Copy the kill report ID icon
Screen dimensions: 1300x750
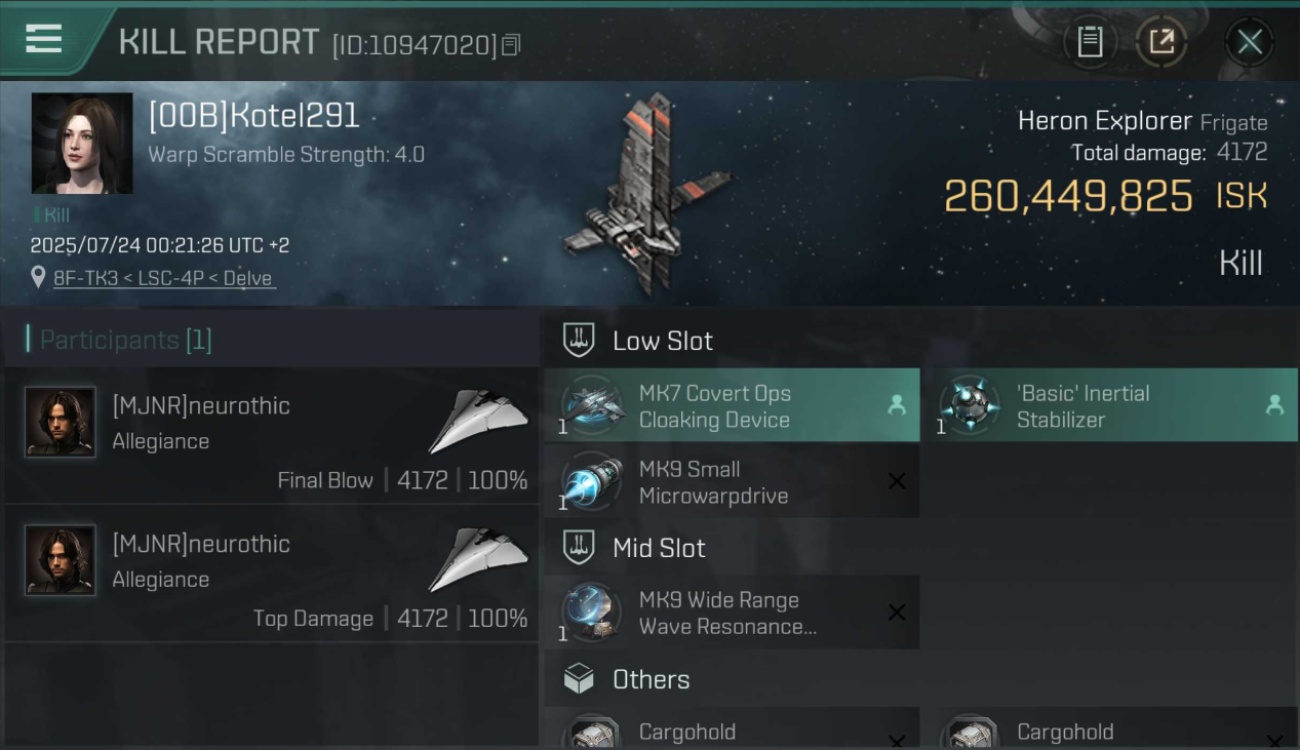(511, 45)
